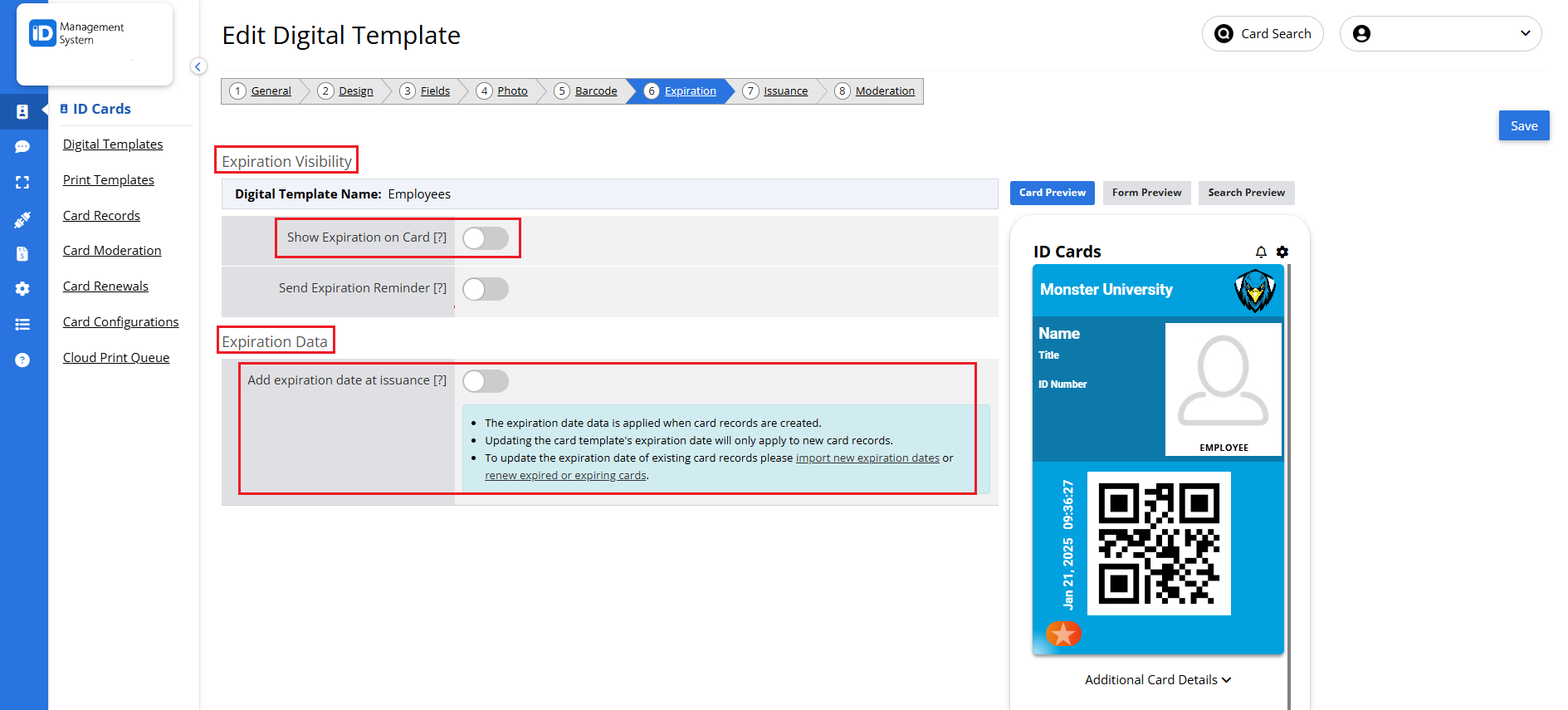Image resolution: width=1568 pixels, height=710 pixels.
Task: Turn on Send Expiration Reminder toggle
Action: pos(486,289)
